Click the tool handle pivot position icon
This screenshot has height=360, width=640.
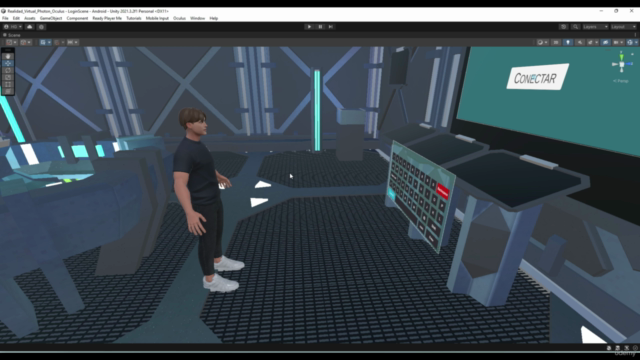(x=9, y=42)
